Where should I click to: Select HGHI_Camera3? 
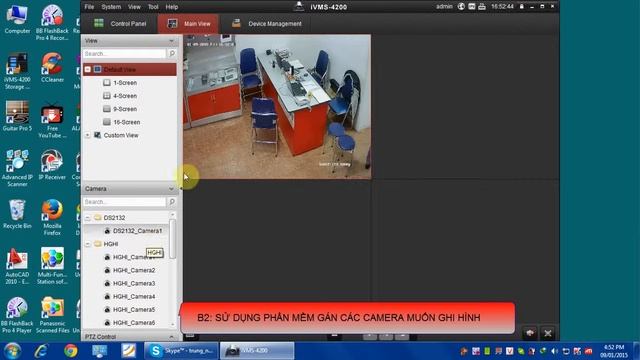click(x=134, y=283)
